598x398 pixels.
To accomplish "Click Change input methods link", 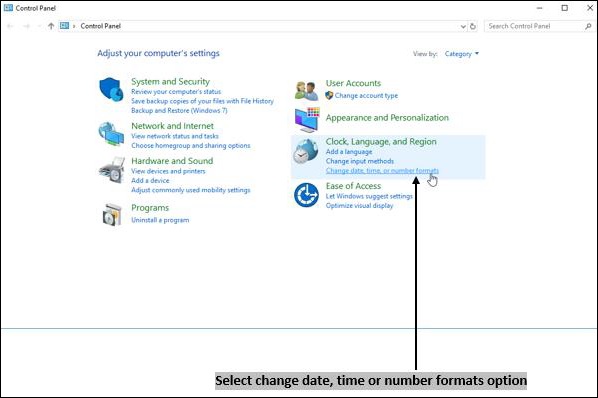I will 360,161.
